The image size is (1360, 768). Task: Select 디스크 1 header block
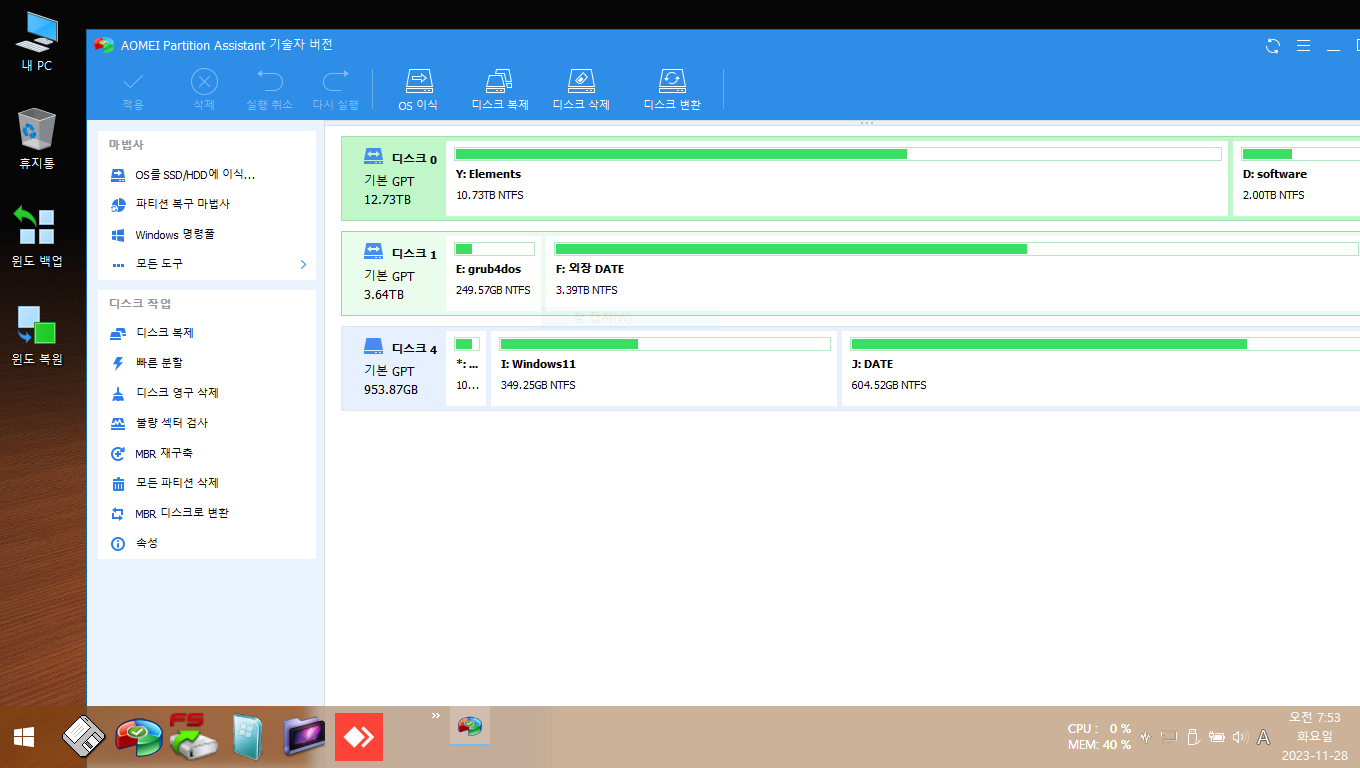coord(393,273)
